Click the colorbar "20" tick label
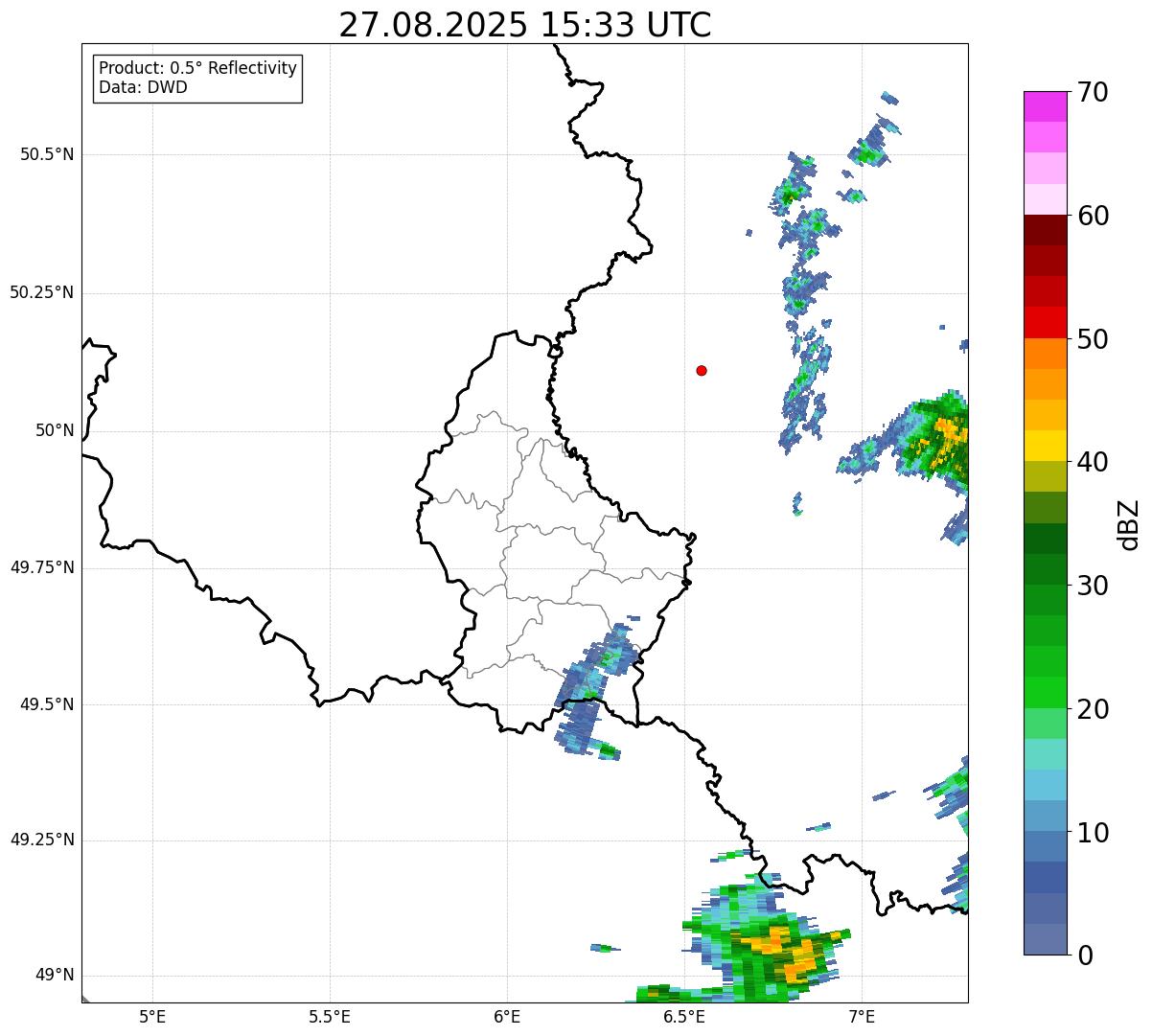This screenshot has width=1152, height=1036. pos(1093,709)
